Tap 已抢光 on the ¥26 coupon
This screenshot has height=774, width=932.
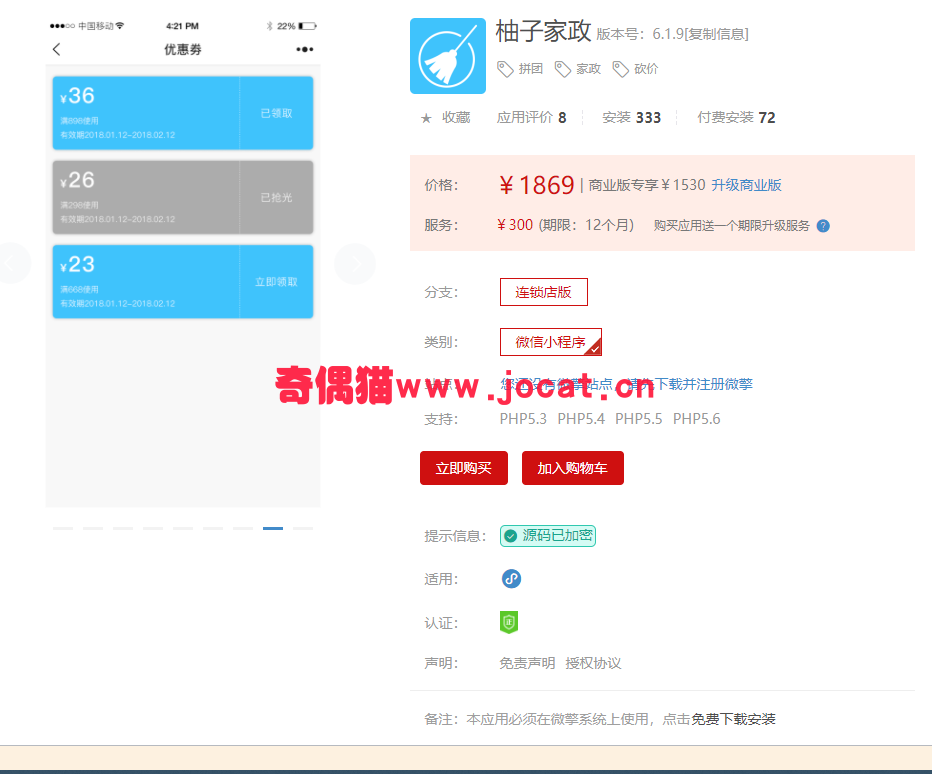[x=276, y=197]
